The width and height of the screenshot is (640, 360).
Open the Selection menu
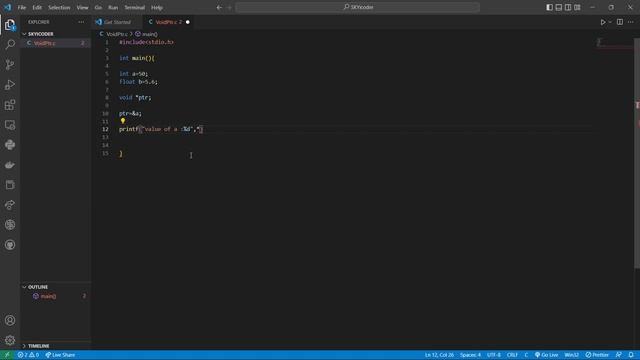[x=59, y=7]
